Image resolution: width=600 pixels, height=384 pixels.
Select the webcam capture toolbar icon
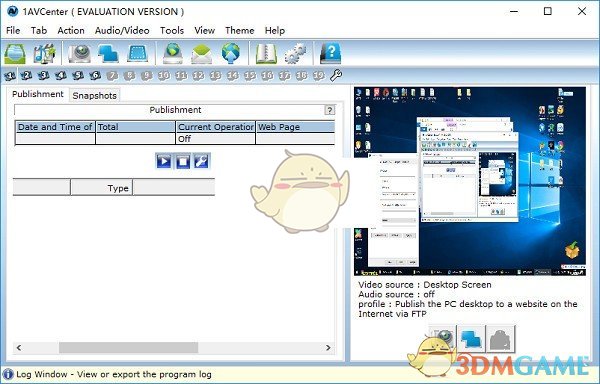(79, 54)
